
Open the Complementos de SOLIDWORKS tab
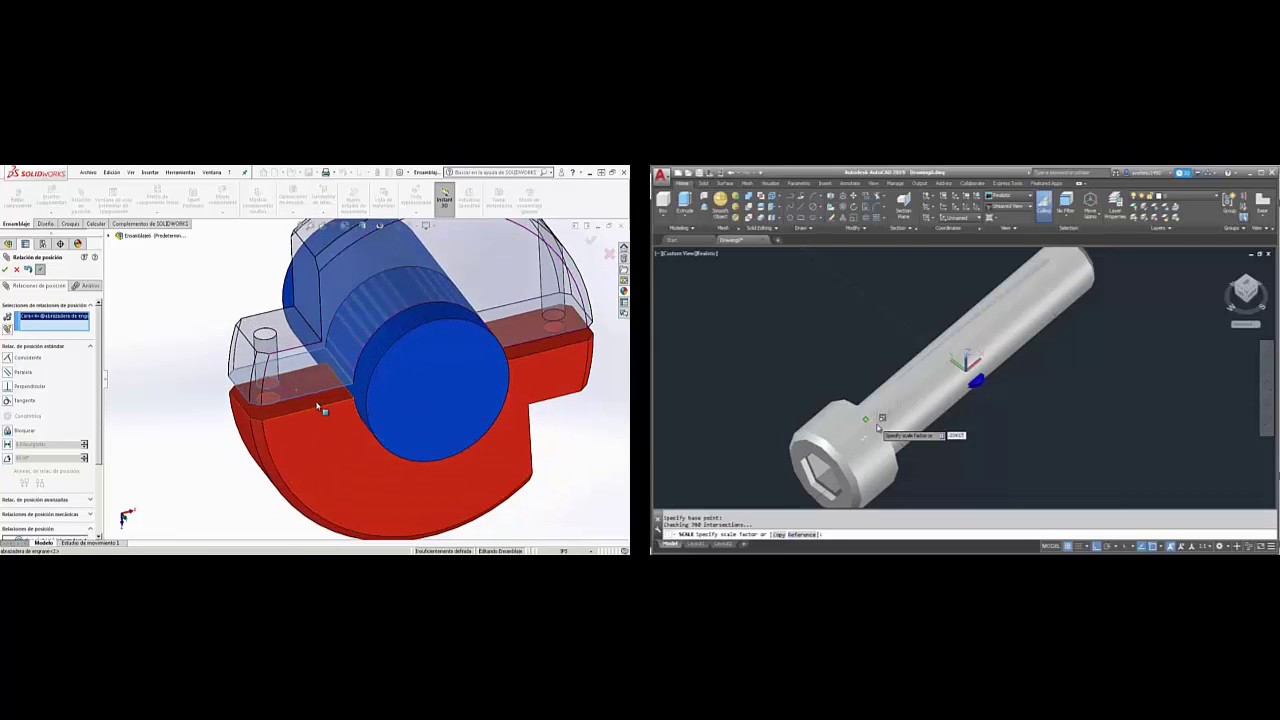[x=150, y=224]
